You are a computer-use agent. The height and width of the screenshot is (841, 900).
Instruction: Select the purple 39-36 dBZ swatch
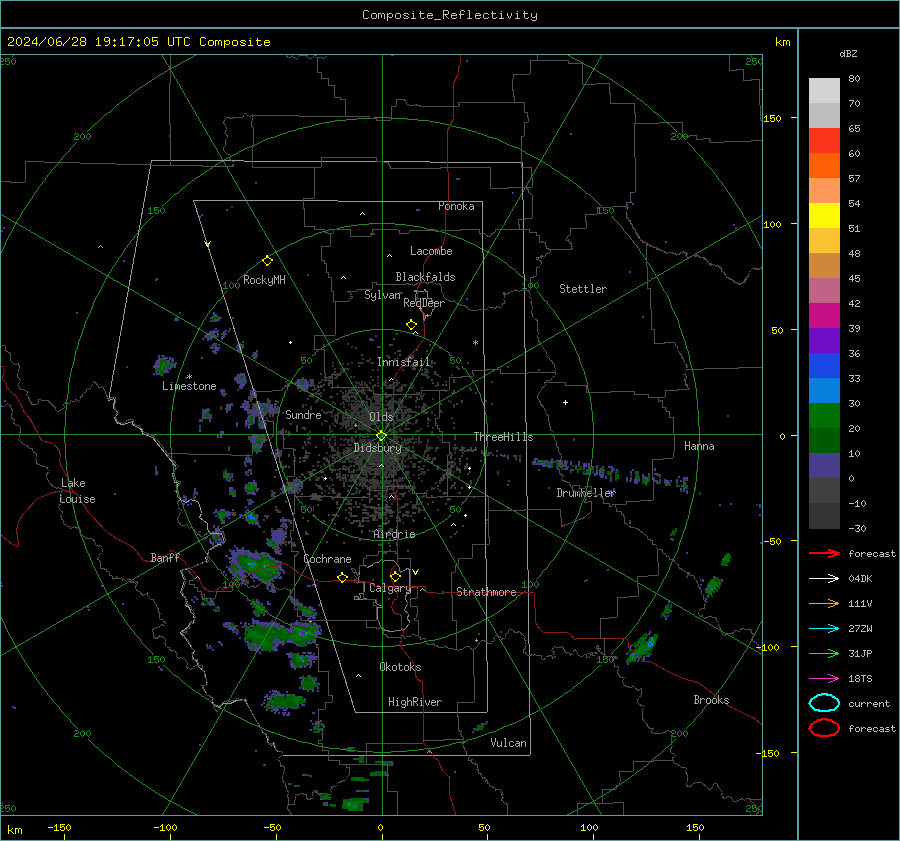(x=824, y=340)
